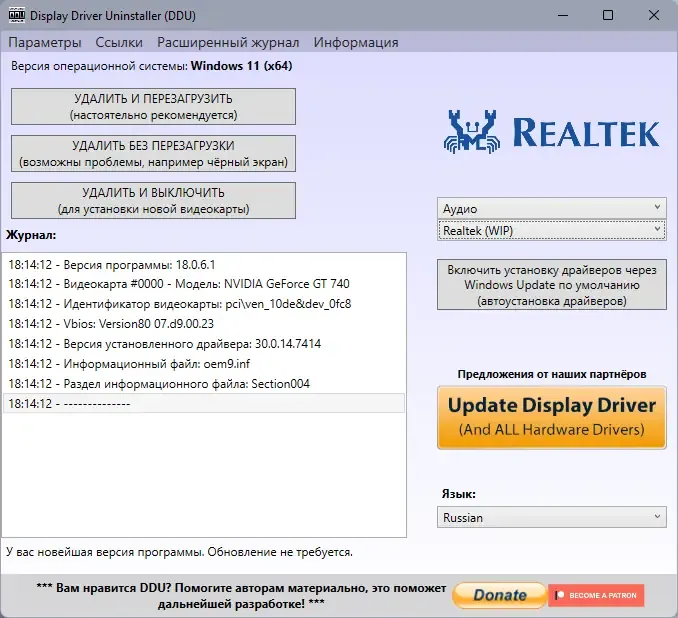Click УДАЛИТЬ БЕЗ ПЕРЕЗАГРУЗКИ button
The height and width of the screenshot is (618, 678).
coord(154,154)
